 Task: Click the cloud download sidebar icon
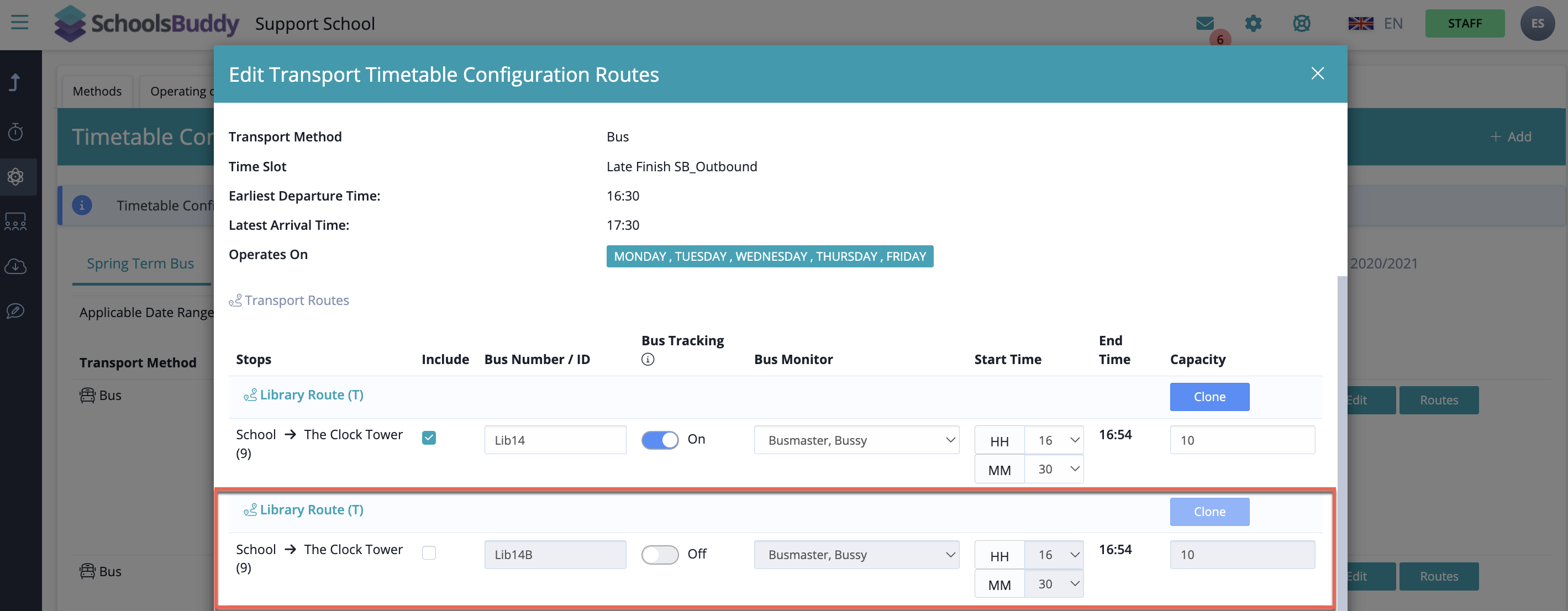point(16,266)
